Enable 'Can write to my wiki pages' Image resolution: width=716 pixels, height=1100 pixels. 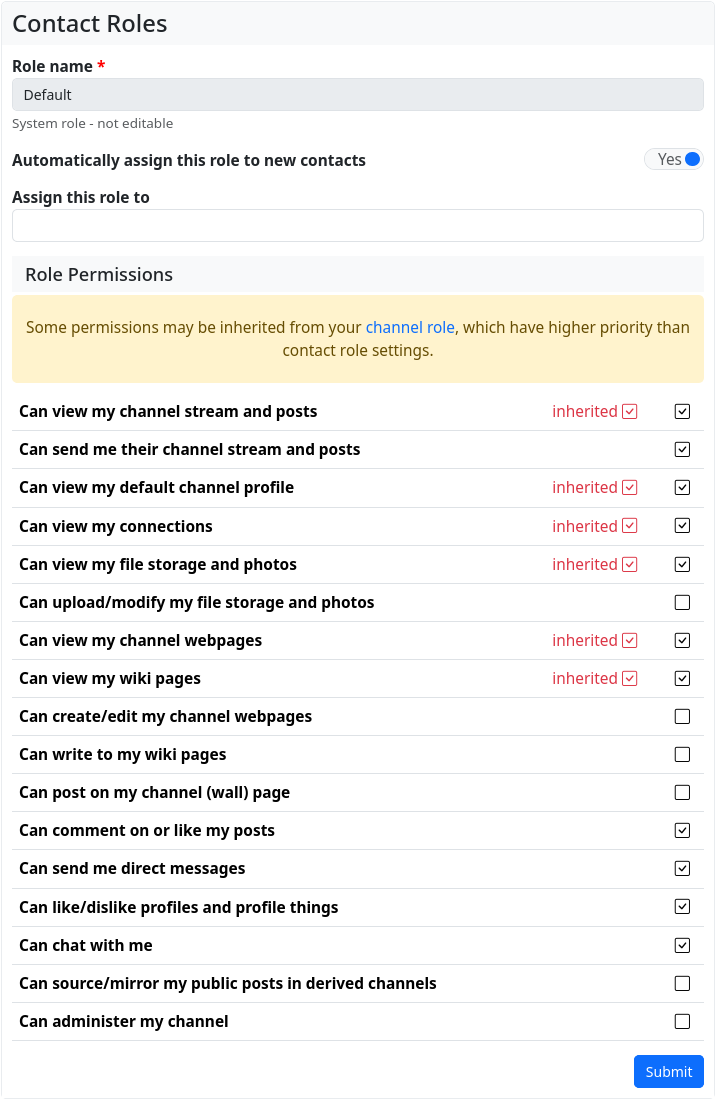point(682,755)
